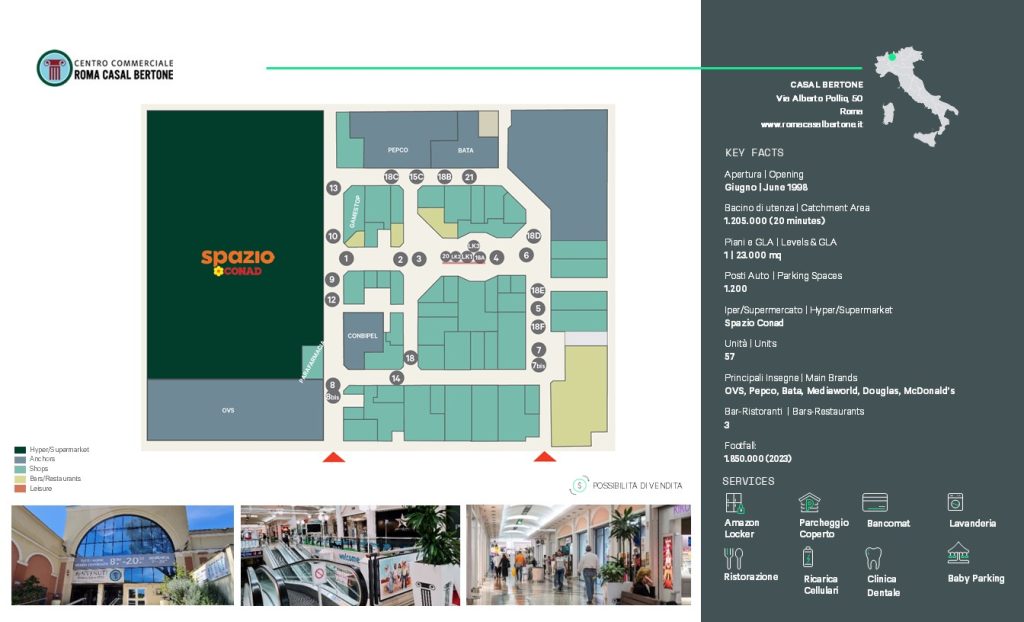
Task: Click the Baby Parking icon
Action: tap(958, 553)
